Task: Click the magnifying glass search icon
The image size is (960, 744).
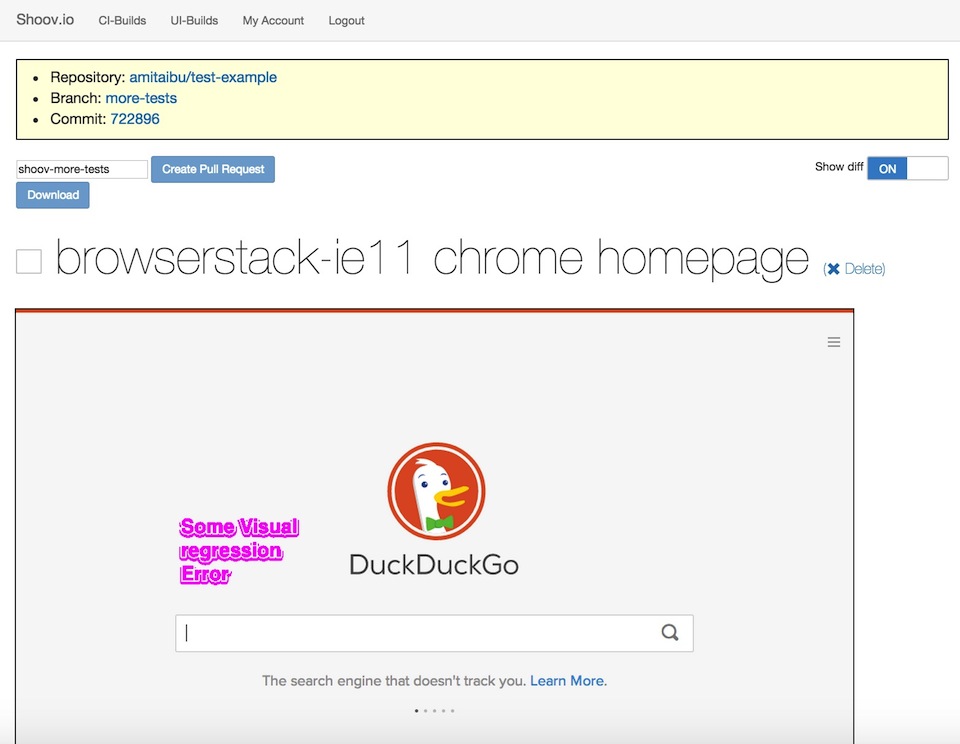Action: [670, 633]
